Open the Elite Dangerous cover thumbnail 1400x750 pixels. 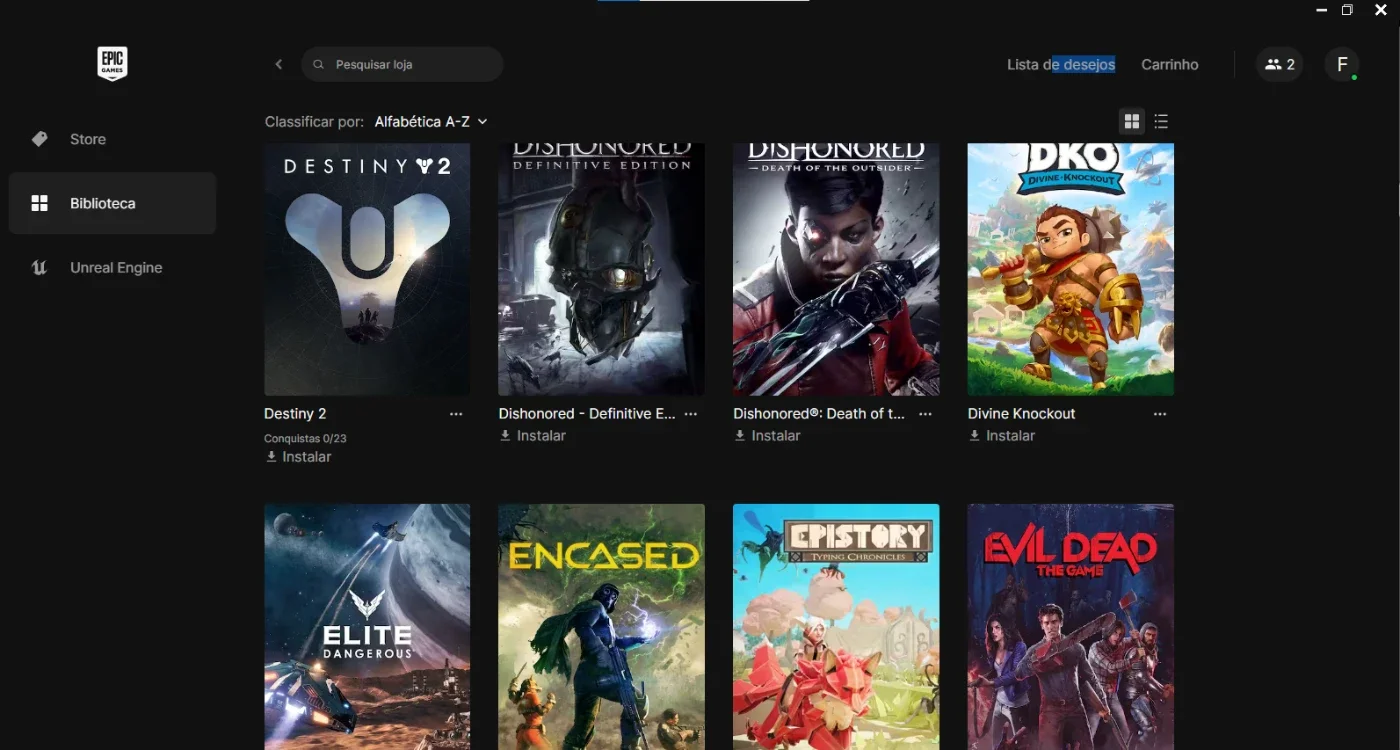[367, 627]
